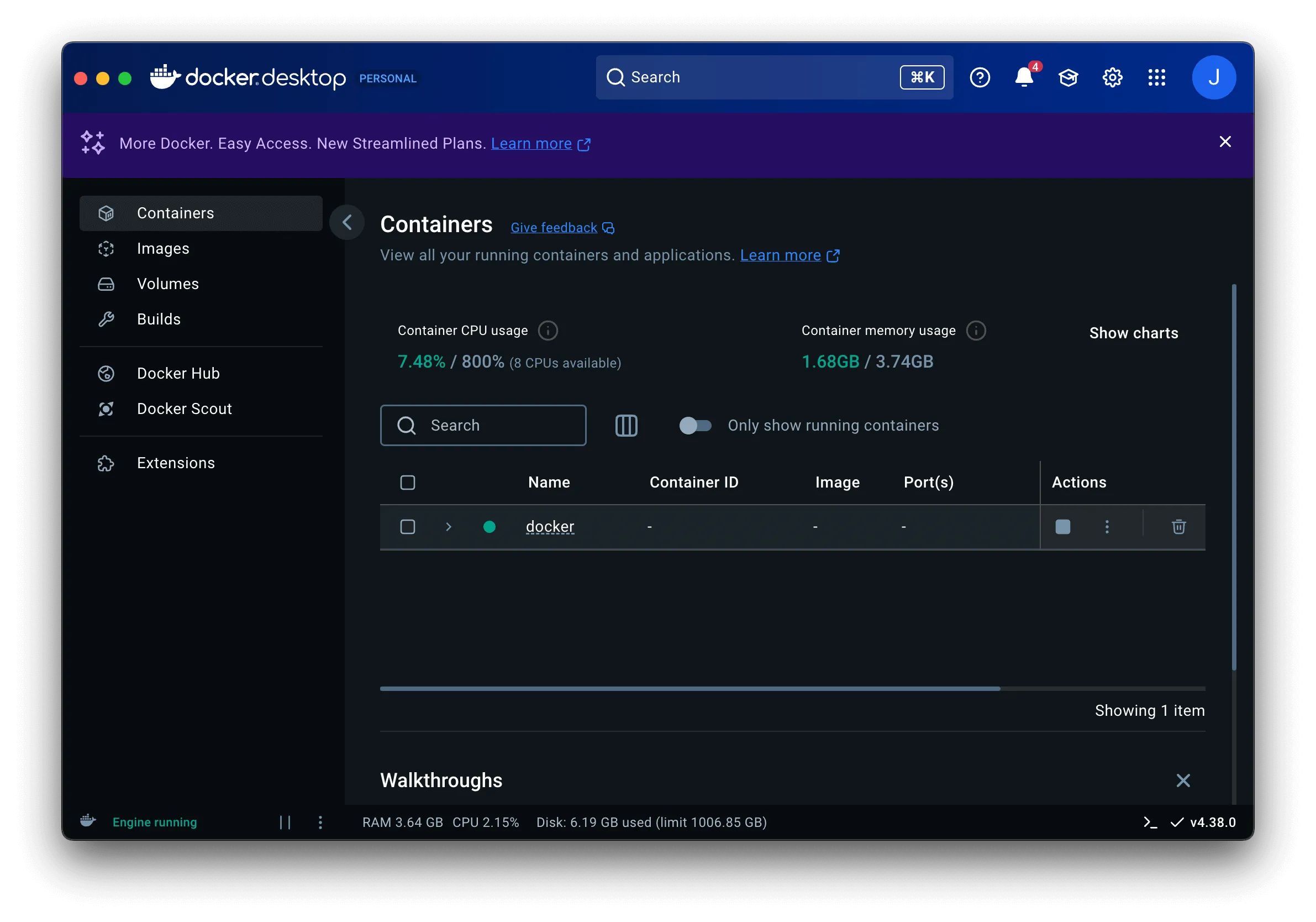
Task: Click the containers Search input
Action: coord(483,426)
